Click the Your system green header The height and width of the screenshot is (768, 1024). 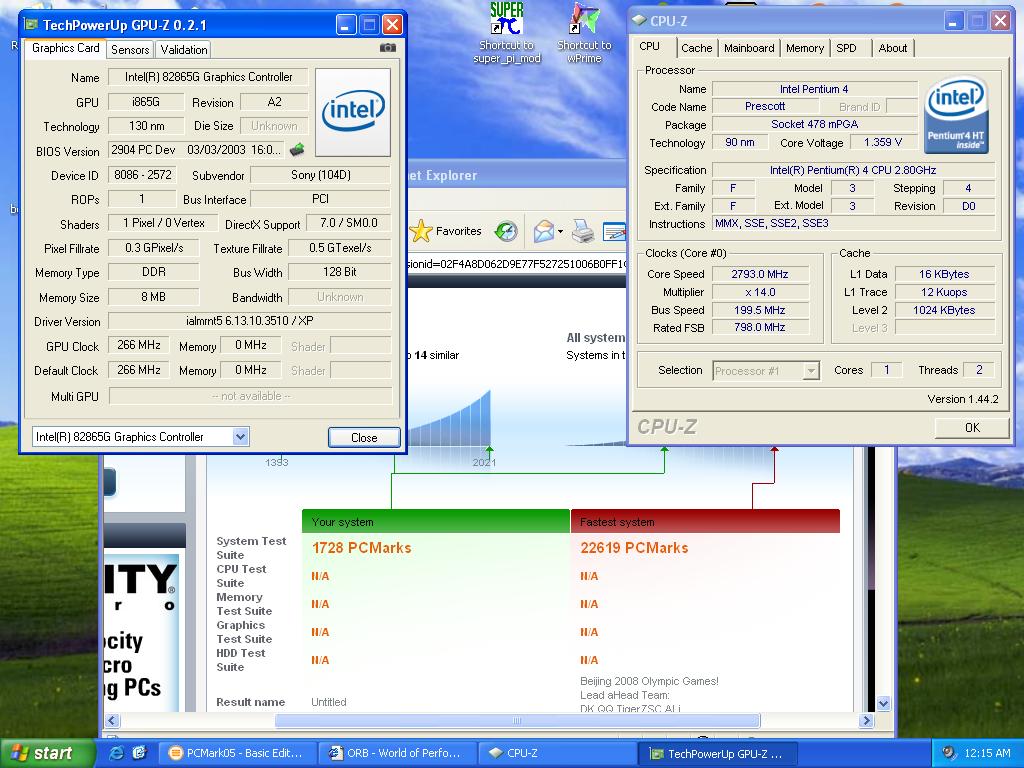pos(436,521)
